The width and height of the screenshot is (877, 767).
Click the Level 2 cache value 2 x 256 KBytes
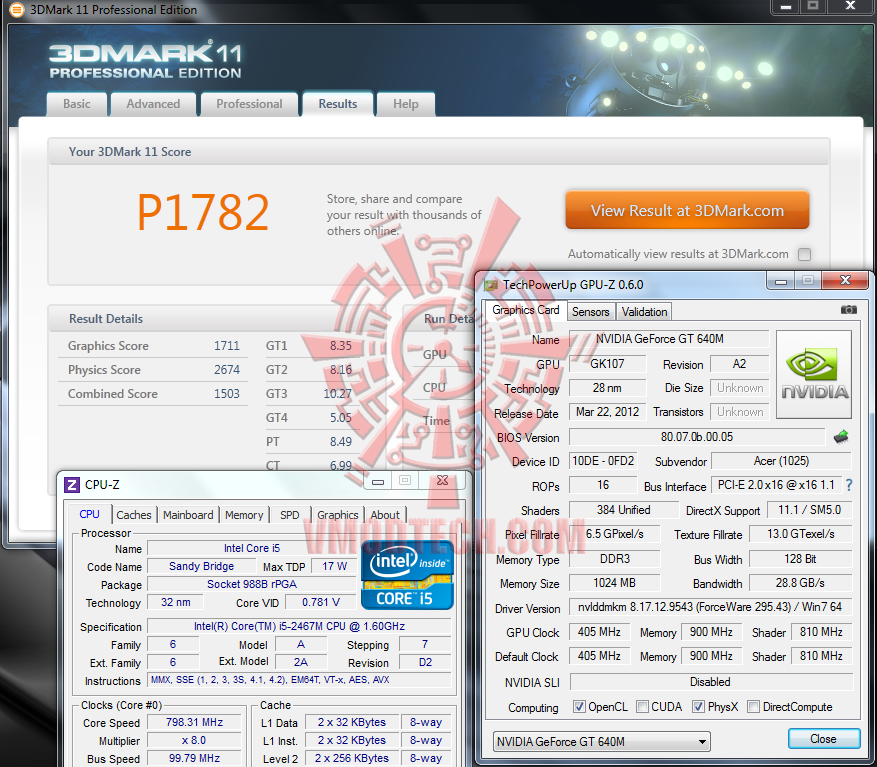[x=352, y=759]
